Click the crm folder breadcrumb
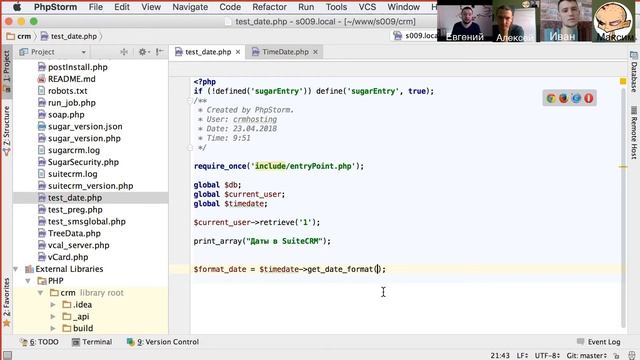This screenshot has height=360, width=640. coord(19,36)
